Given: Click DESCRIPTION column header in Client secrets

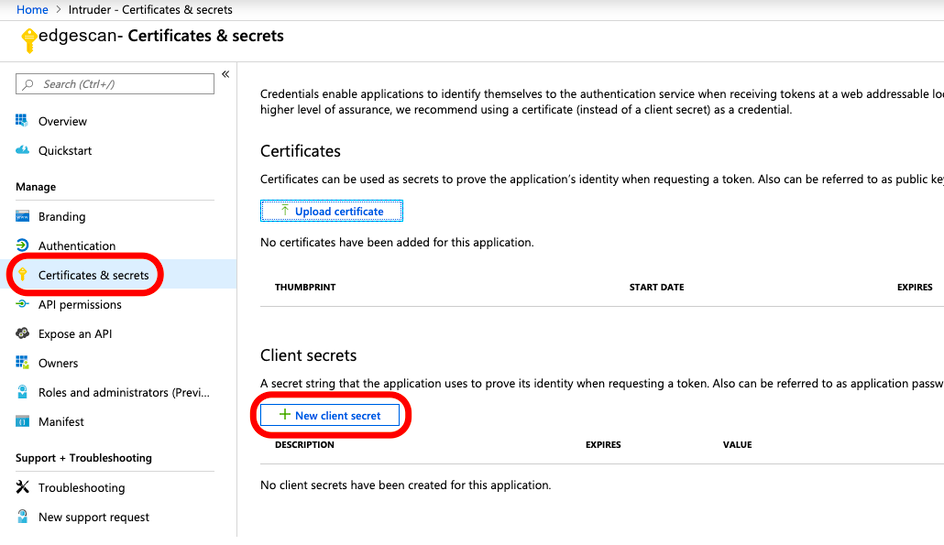Looking at the screenshot, I should (305, 444).
